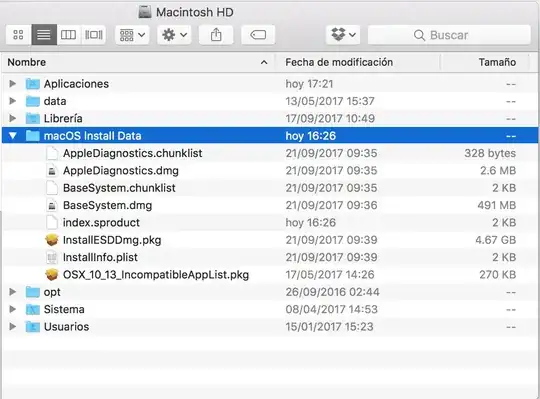
Task: Click the macOS Install Data row name
Action: [x=93, y=136]
